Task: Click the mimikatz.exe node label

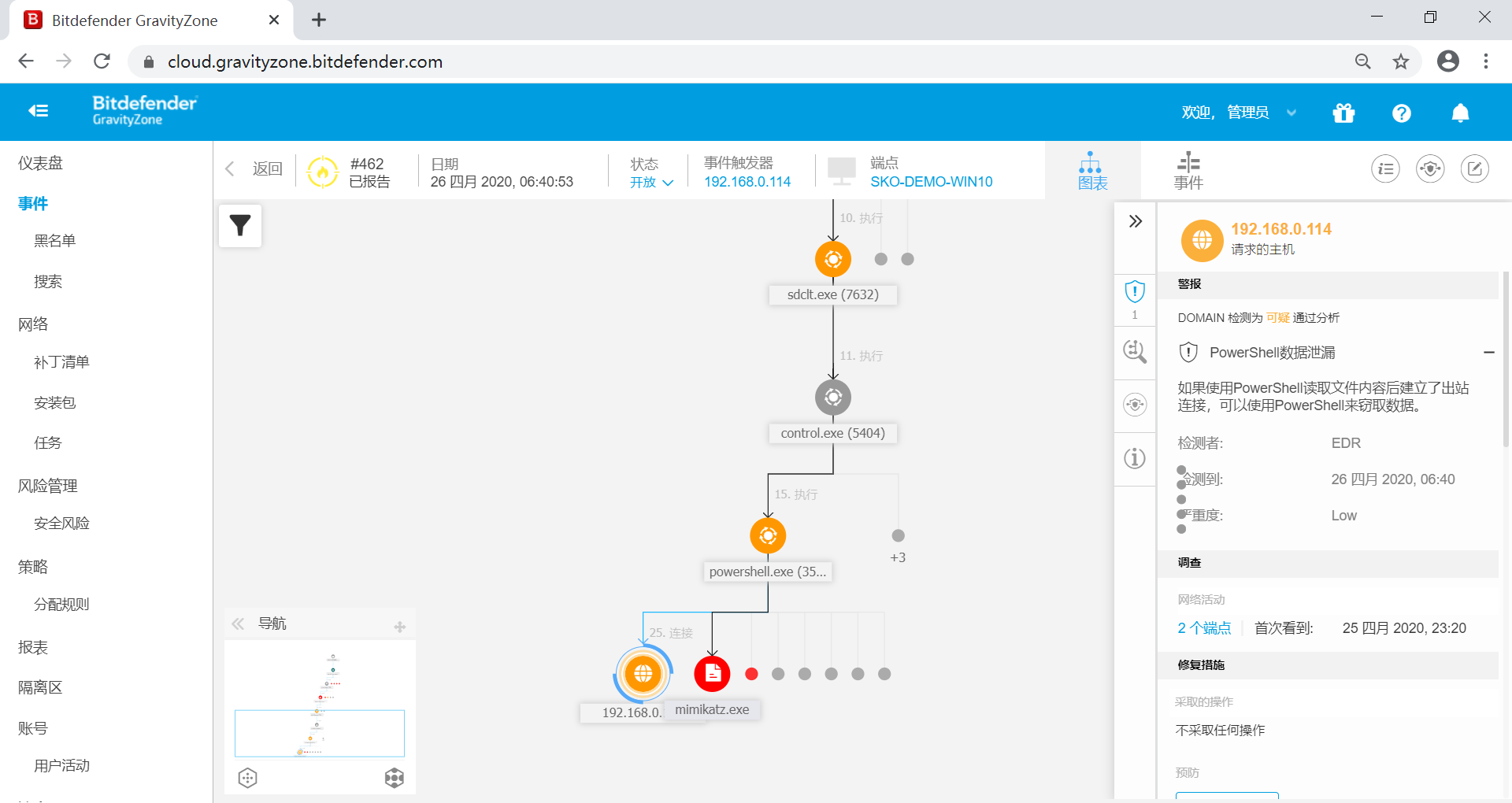Action: pyautogui.click(x=712, y=709)
